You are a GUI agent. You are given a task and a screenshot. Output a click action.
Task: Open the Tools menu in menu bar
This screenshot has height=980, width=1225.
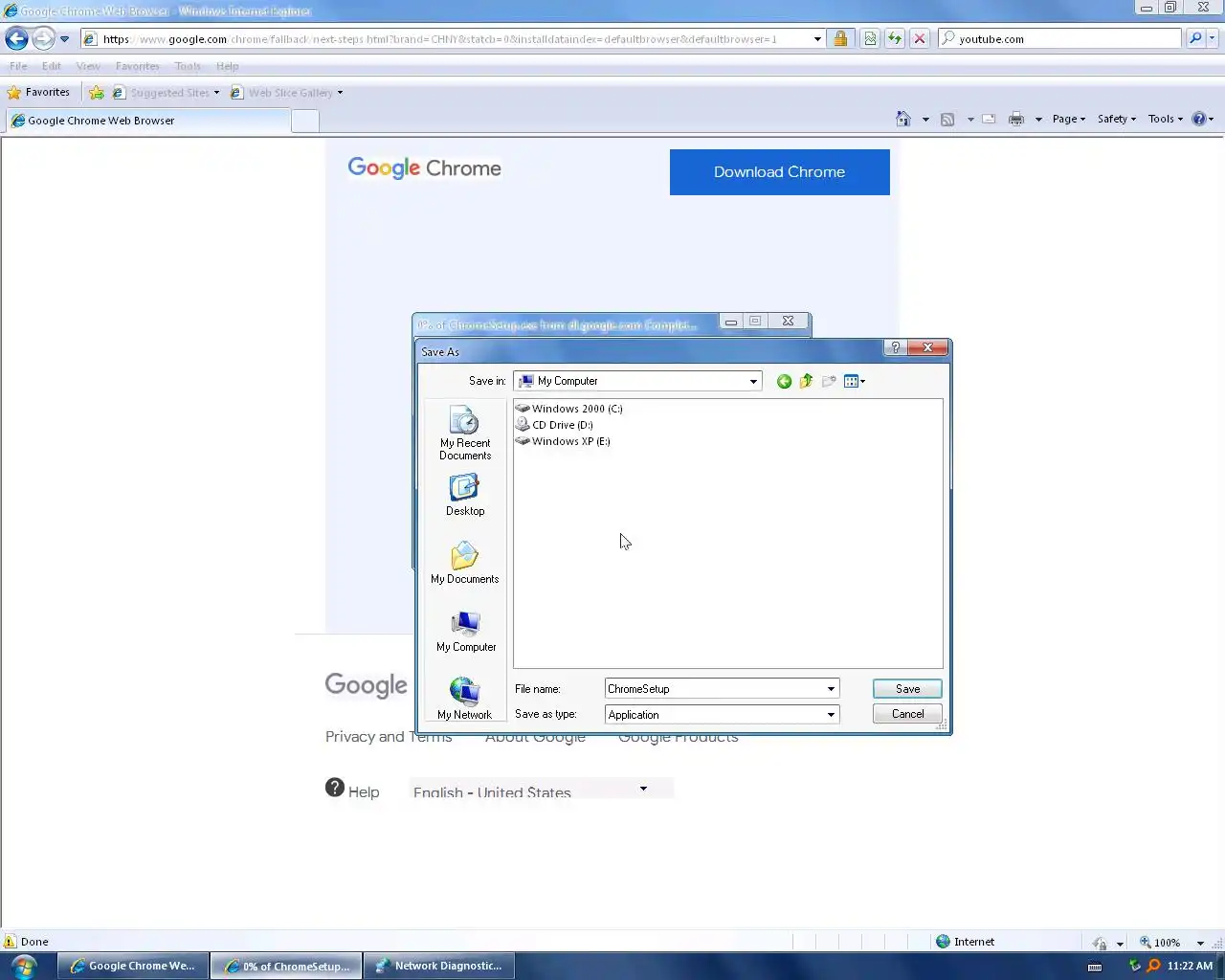(188, 66)
